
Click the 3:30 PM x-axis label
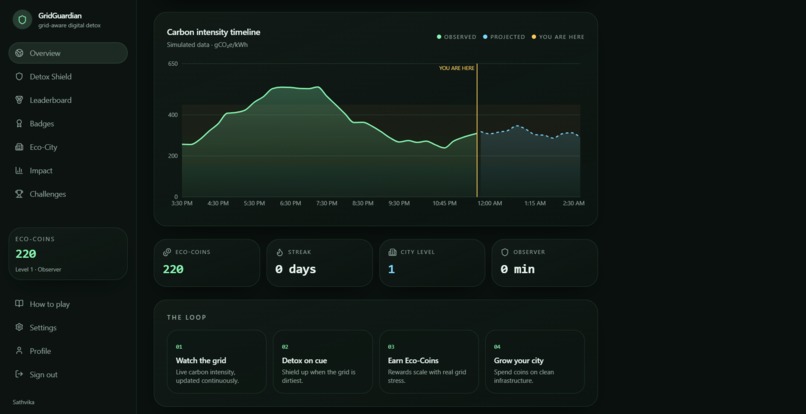(182, 204)
